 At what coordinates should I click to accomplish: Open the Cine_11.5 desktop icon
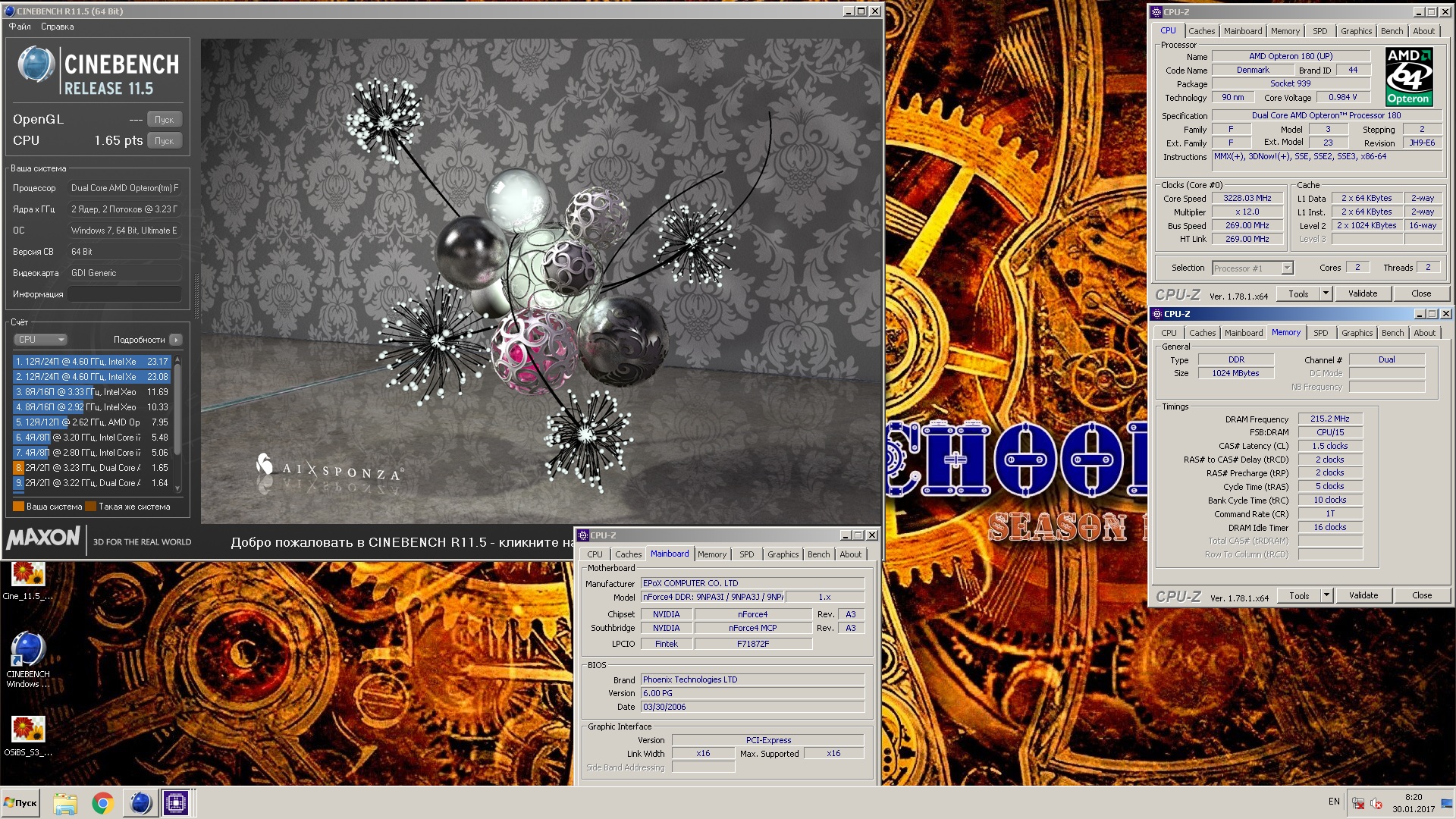(x=27, y=582)
